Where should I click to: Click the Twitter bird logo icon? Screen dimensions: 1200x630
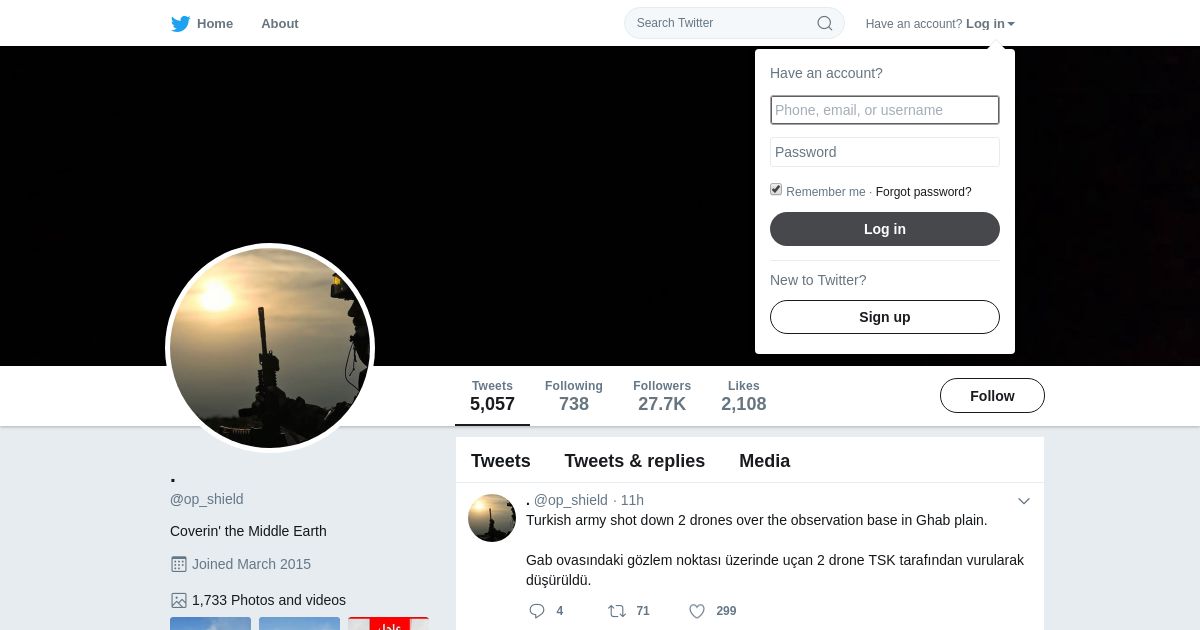point(180,24)
